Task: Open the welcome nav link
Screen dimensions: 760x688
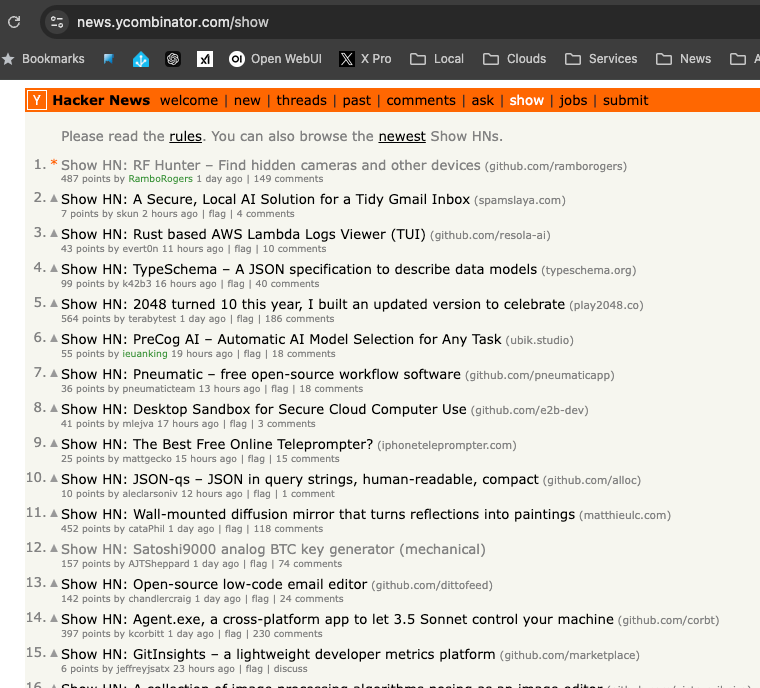Action: pyautogui.click(x=189, y=100)
